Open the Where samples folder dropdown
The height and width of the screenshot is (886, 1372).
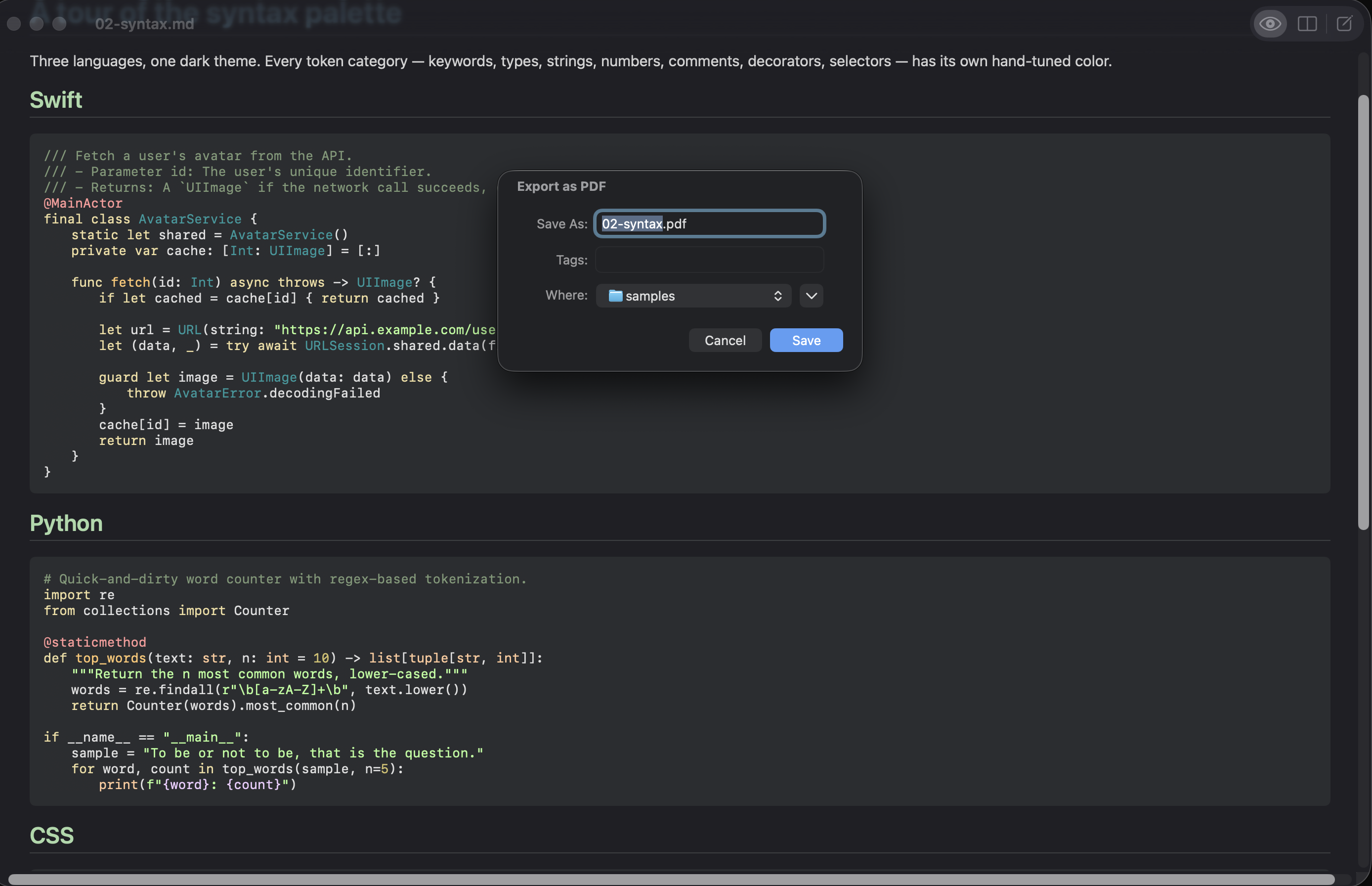coord(693,296)
